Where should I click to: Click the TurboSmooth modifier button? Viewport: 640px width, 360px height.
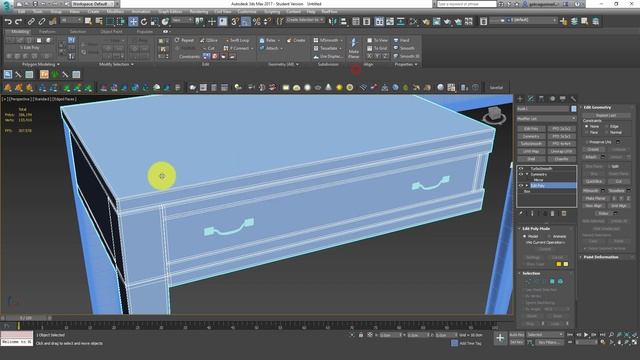(x=531, y=144)
